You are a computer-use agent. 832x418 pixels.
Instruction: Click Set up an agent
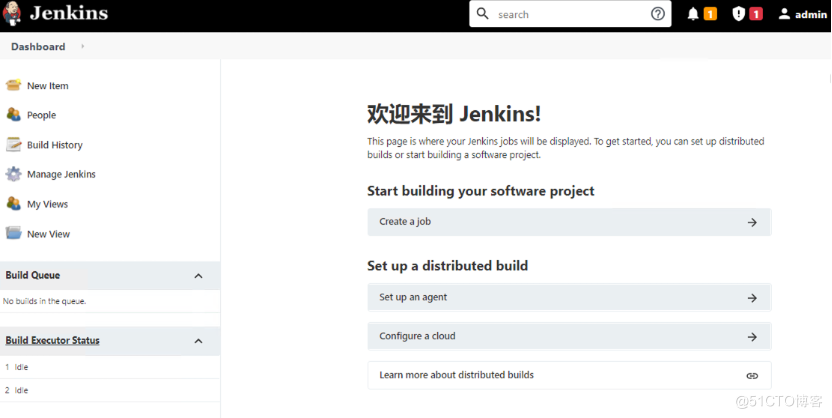pyautogui.click(x=569, y=298)
